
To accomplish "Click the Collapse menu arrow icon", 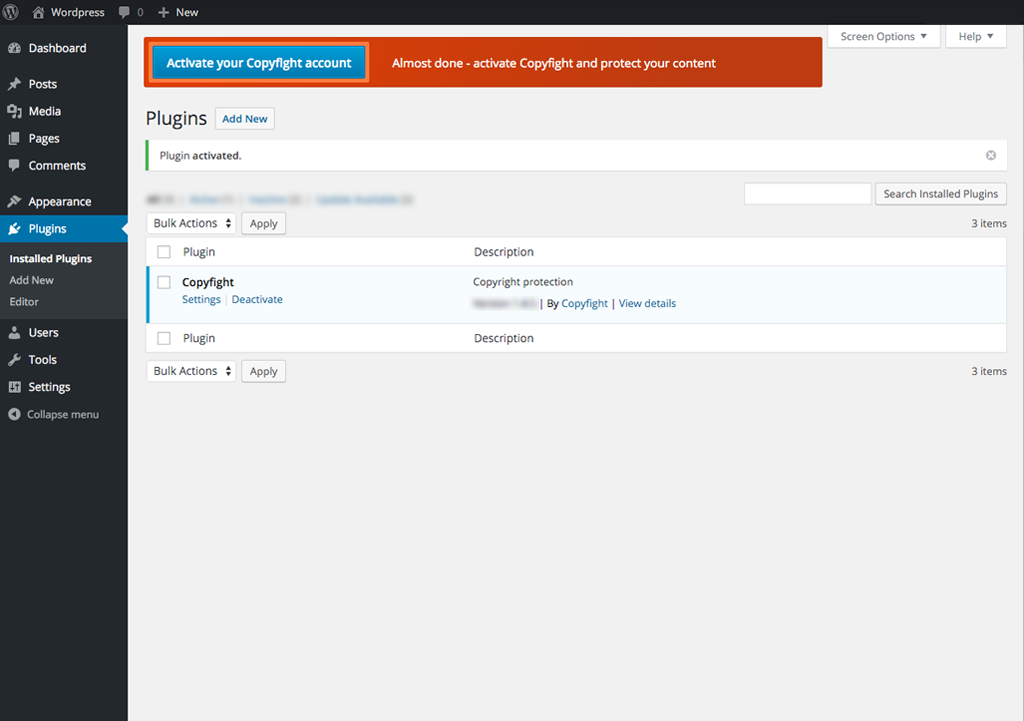I will click(14, 414).
